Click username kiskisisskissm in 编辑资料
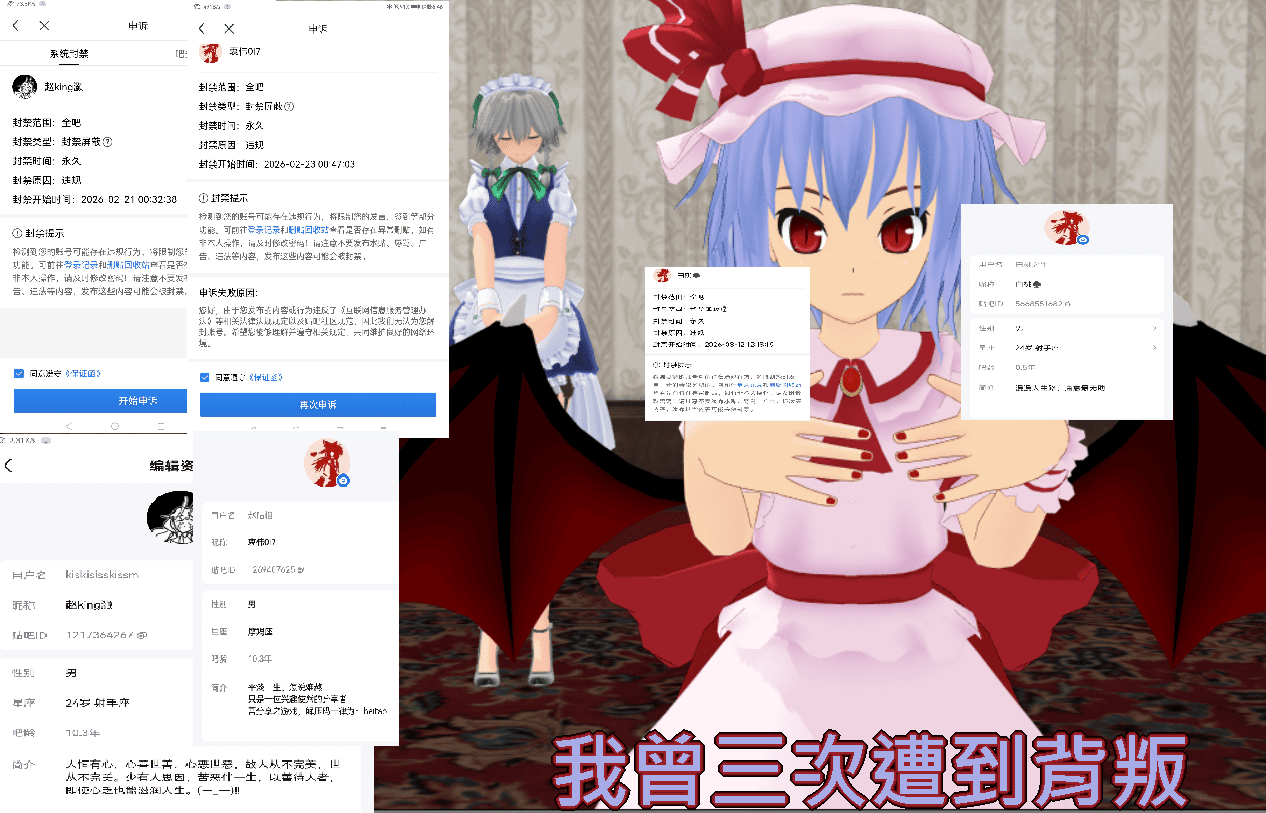The width and height of the screenshot is (1266, 813). [102, 575]
